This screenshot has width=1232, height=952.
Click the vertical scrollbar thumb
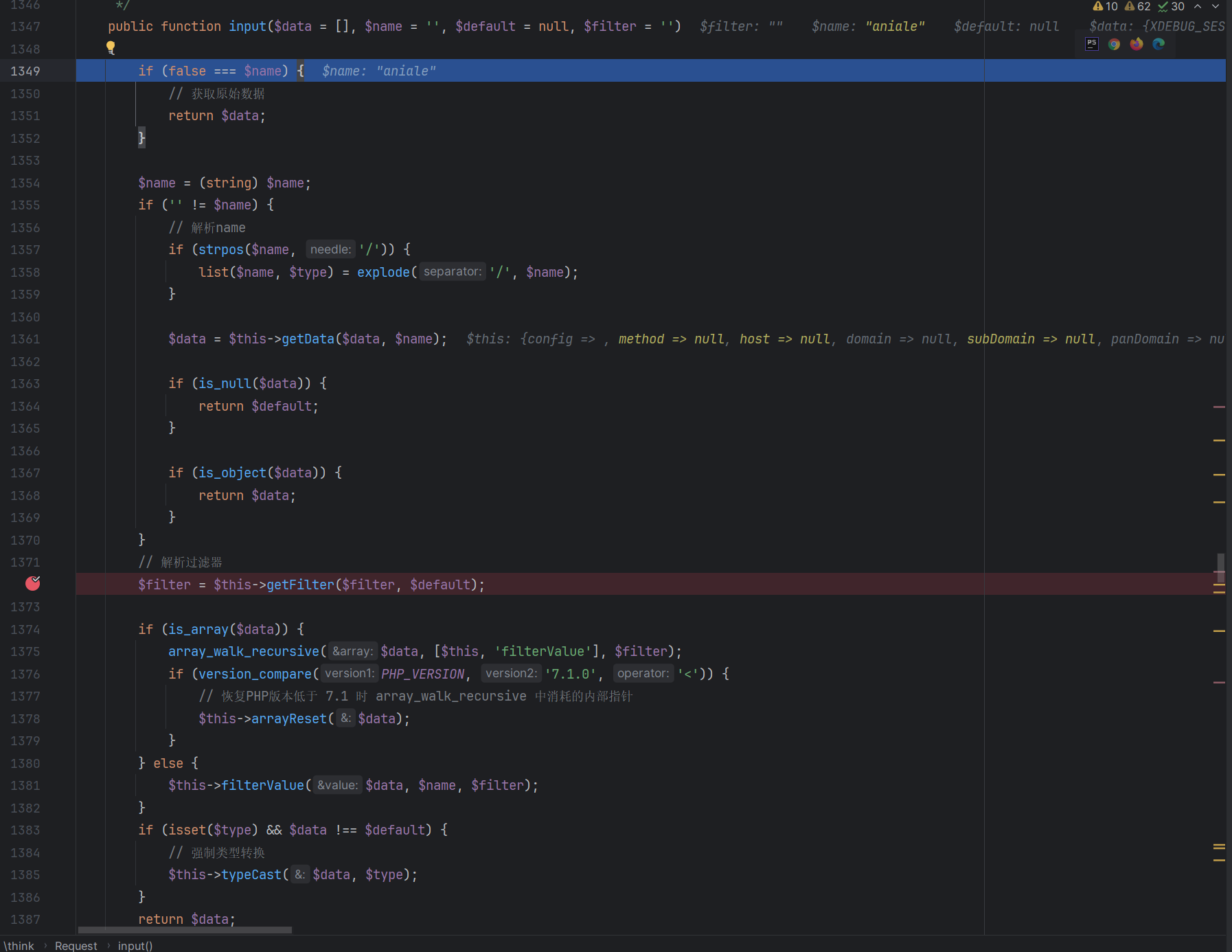(x=1220, y=568)
